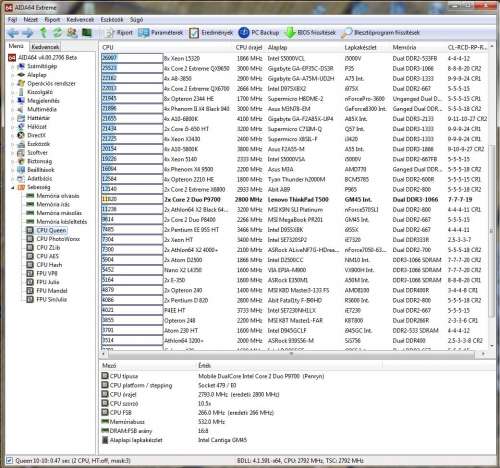Open the Kedvencek menu

pyautogui.click(x=80, y=20)
